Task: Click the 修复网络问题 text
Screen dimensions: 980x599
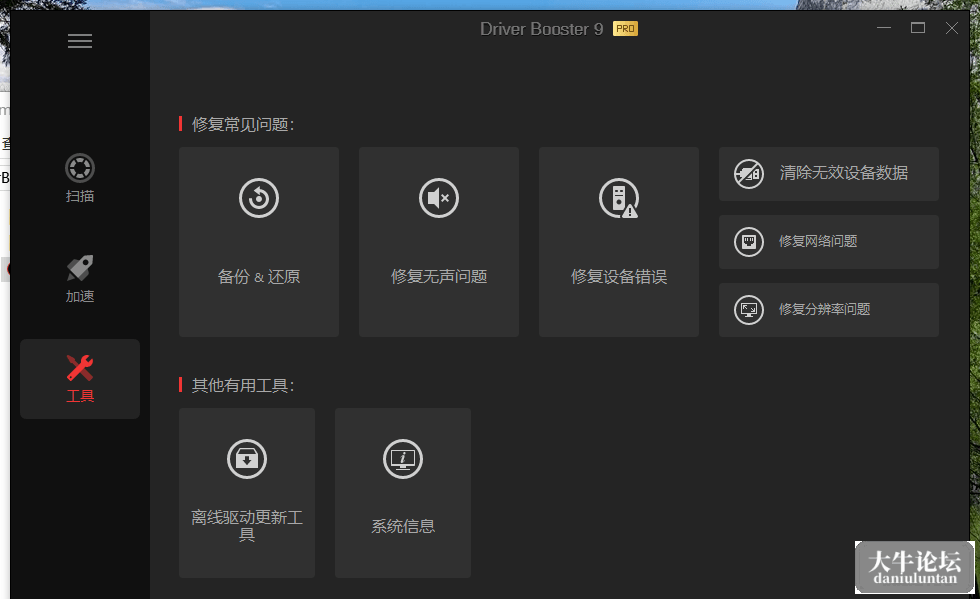Action: pos(818,241)
